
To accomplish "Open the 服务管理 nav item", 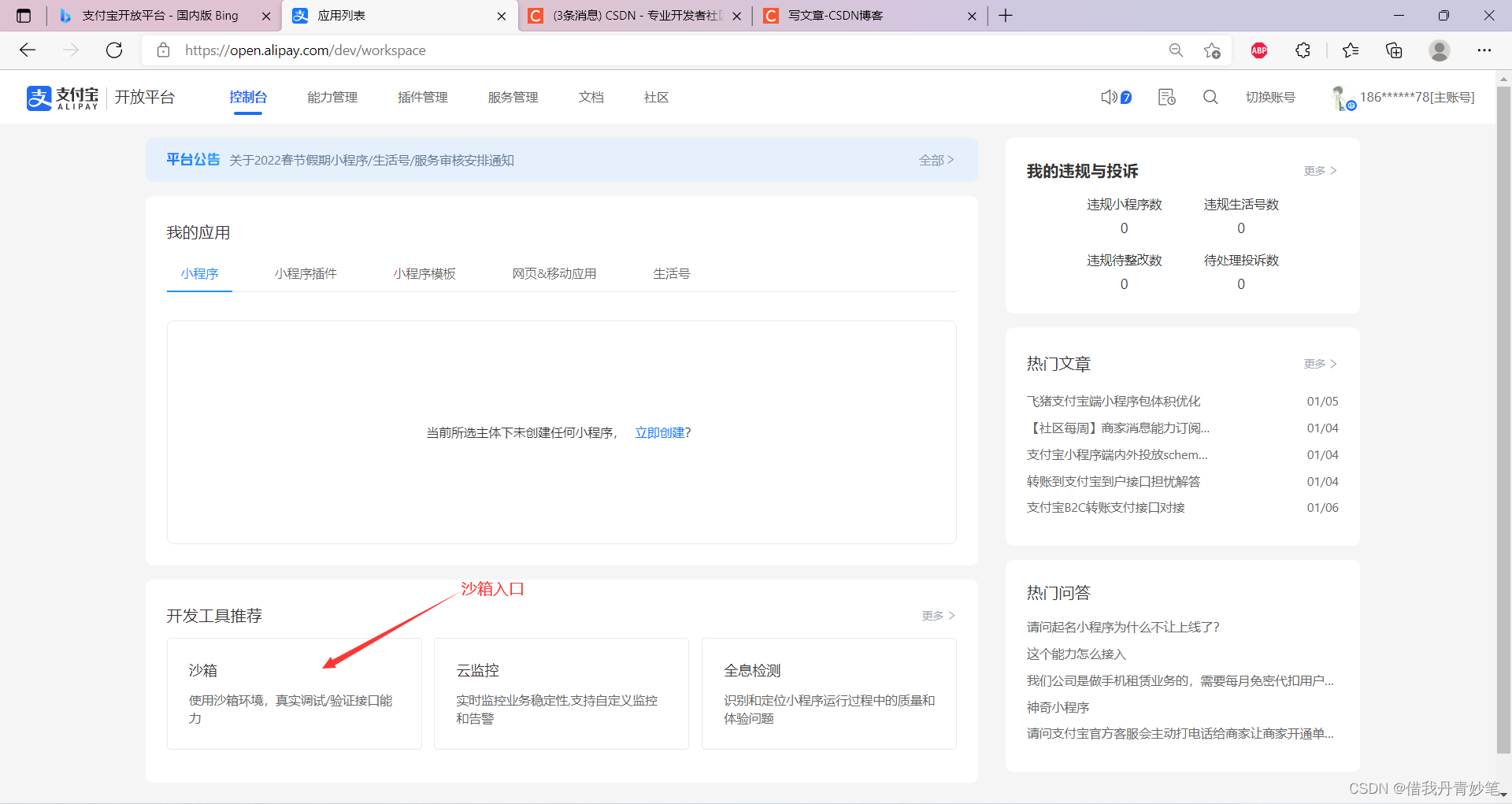I will coord(513,97).
